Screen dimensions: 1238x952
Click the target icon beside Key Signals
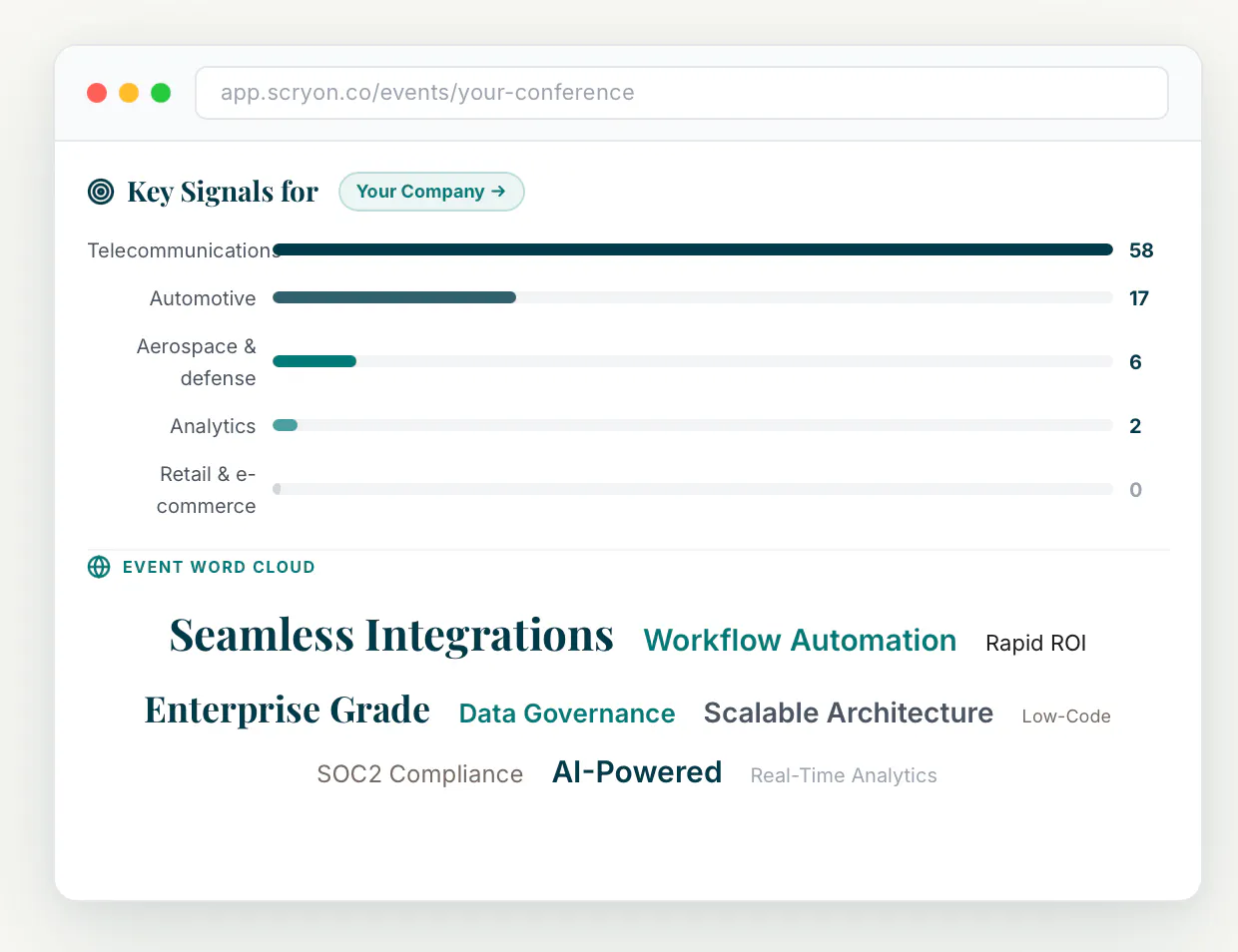pos(101,192)
